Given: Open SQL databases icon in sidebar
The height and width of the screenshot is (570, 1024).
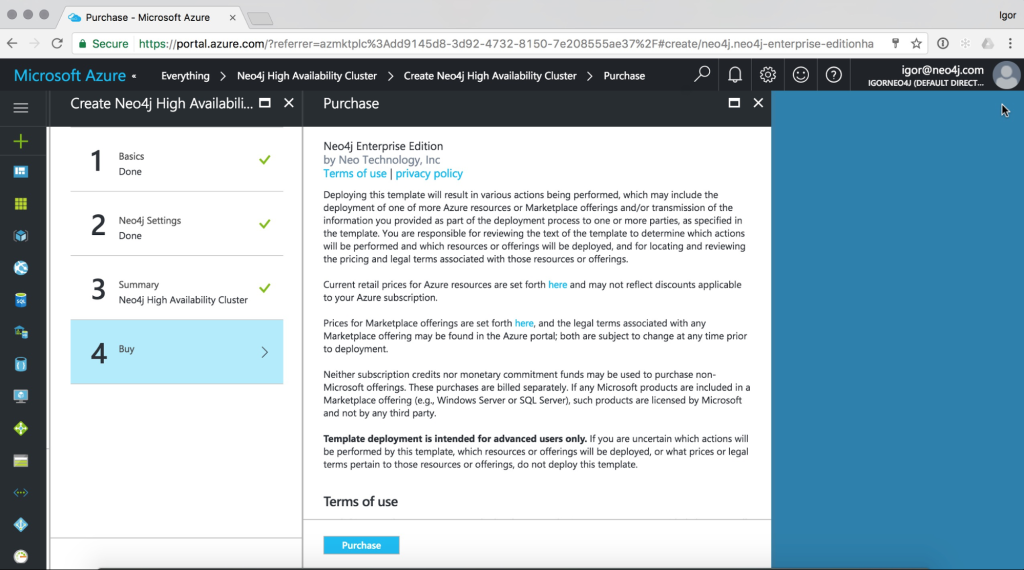Looking at the screenshot, I should pos(21,300).
